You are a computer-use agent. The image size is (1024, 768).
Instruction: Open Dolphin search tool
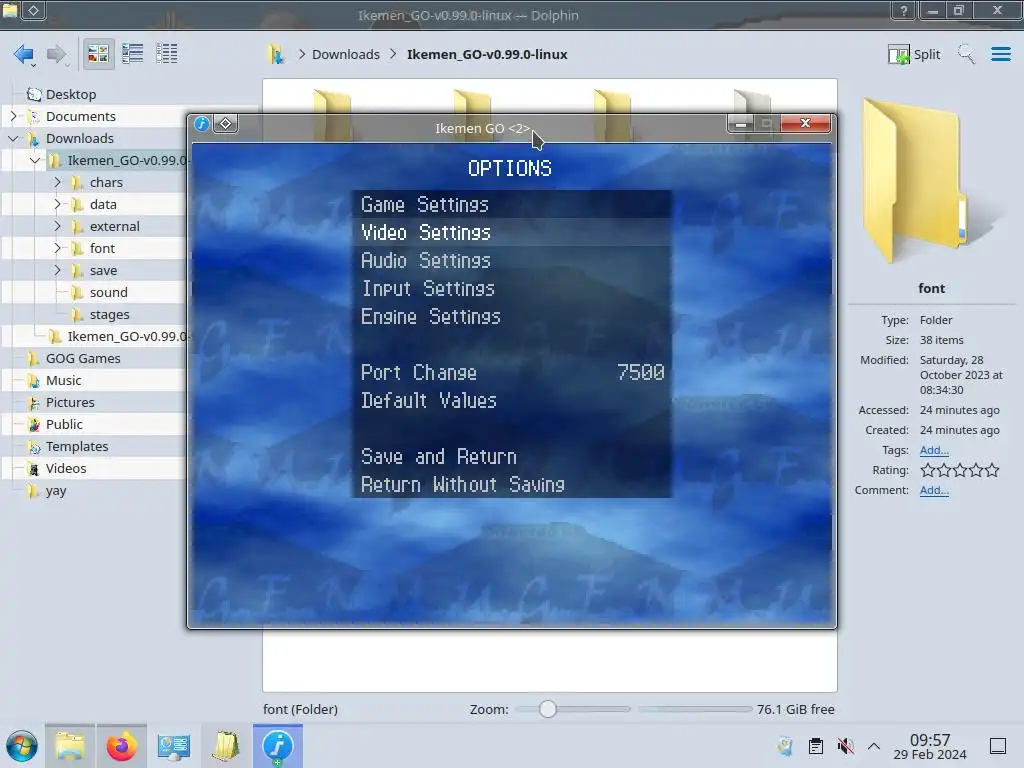966,54
